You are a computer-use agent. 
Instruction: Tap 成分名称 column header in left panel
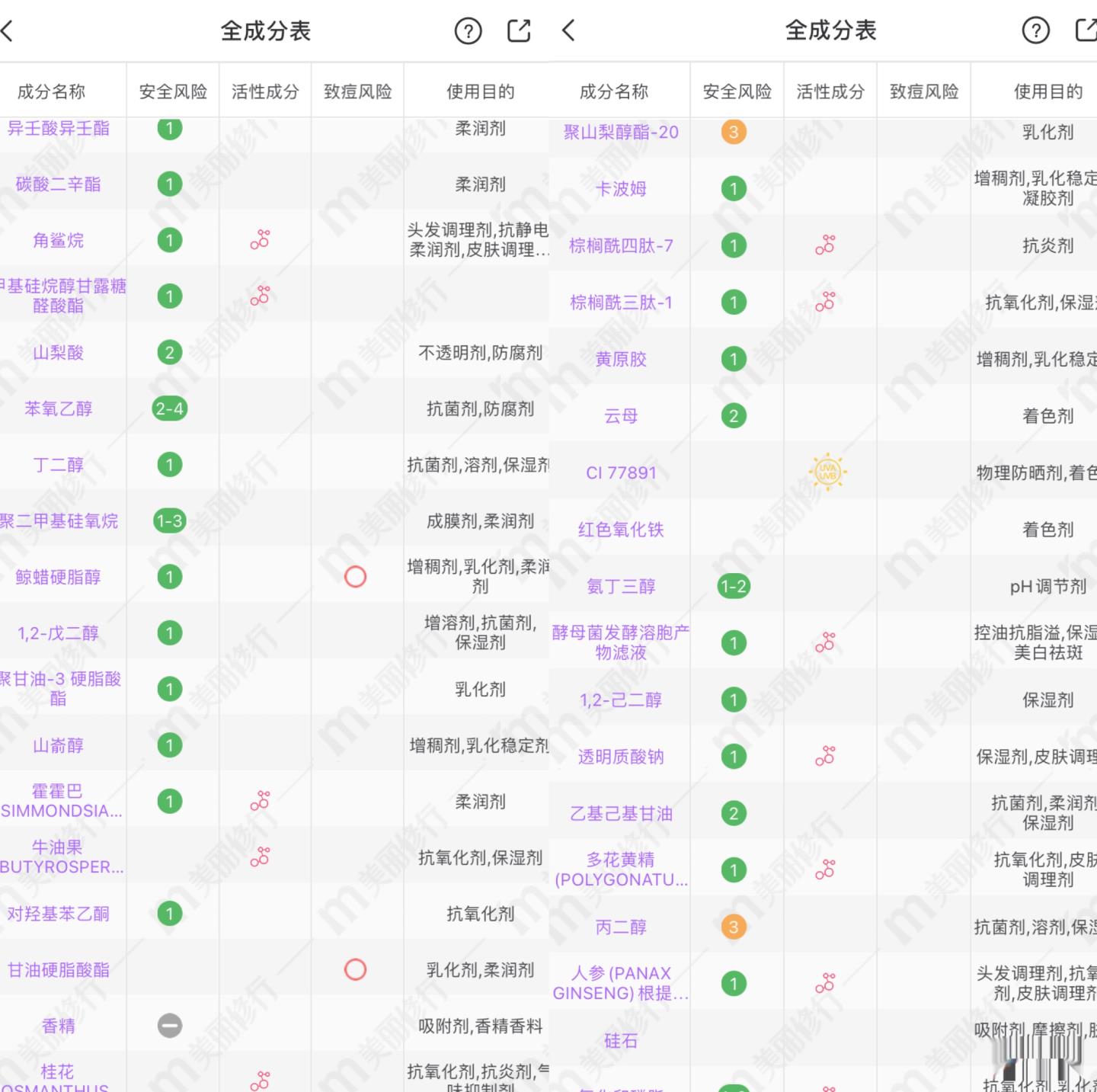(x=51, y=91)
